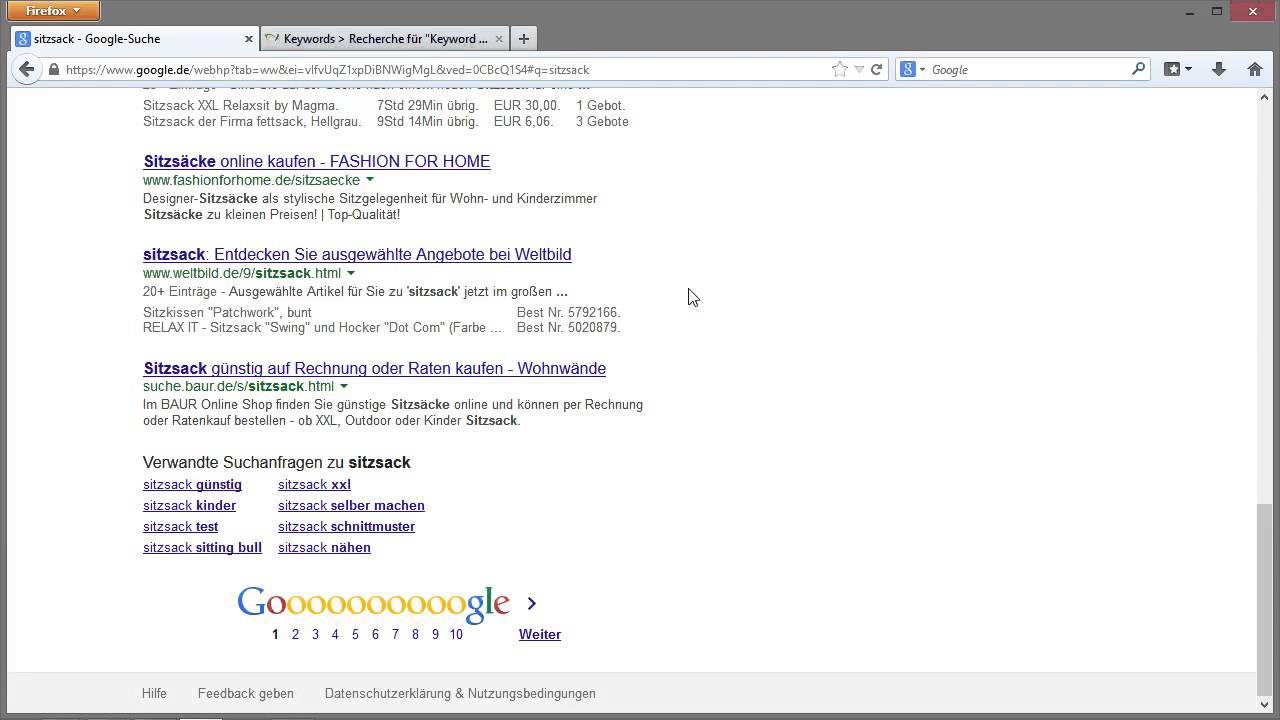The width and height of the screenshot is (1280, 720).
Task: Go to results page 7
Action: click(395, 634)
